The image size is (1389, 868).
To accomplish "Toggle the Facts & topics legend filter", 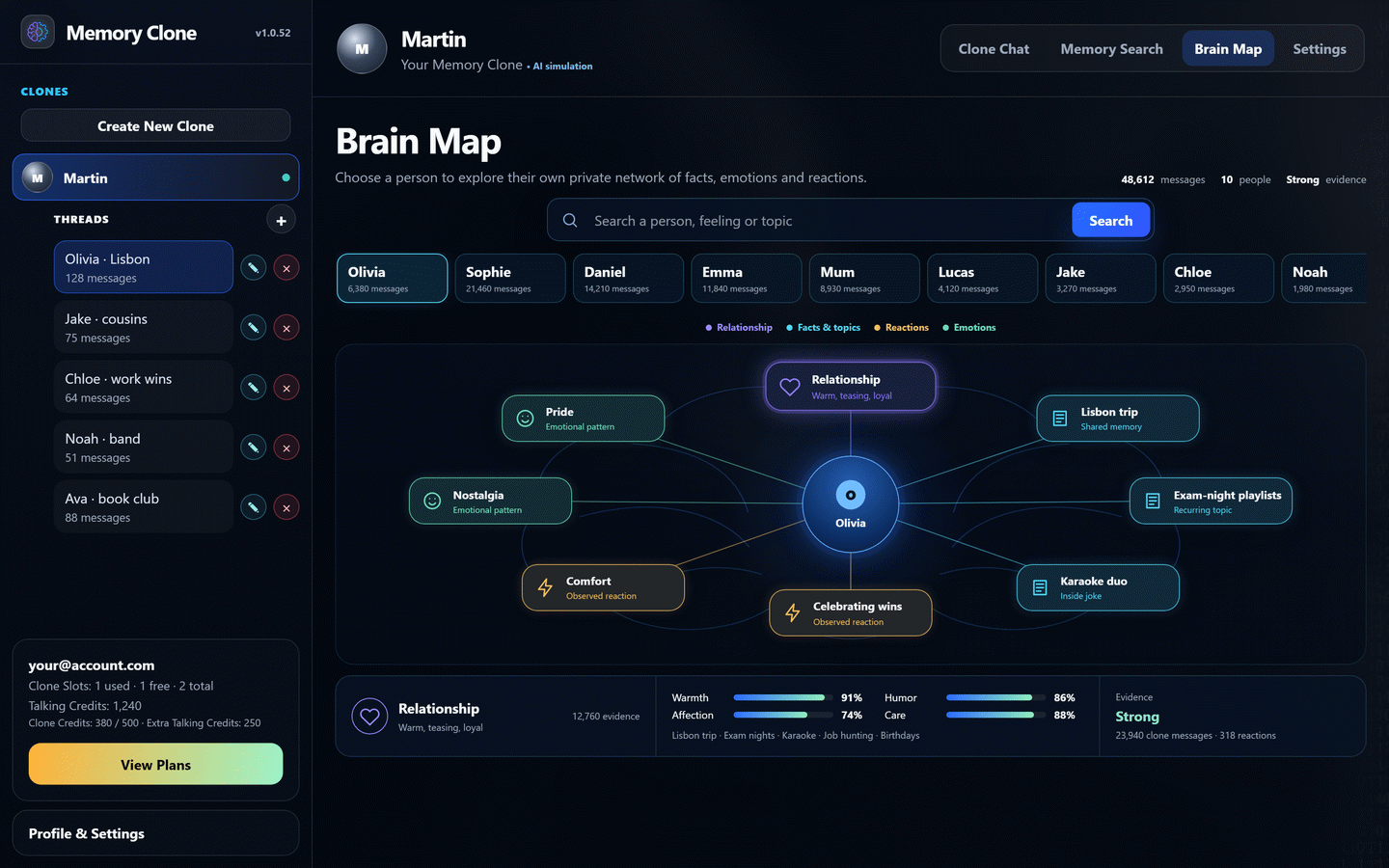I will (x=823, y=328).
